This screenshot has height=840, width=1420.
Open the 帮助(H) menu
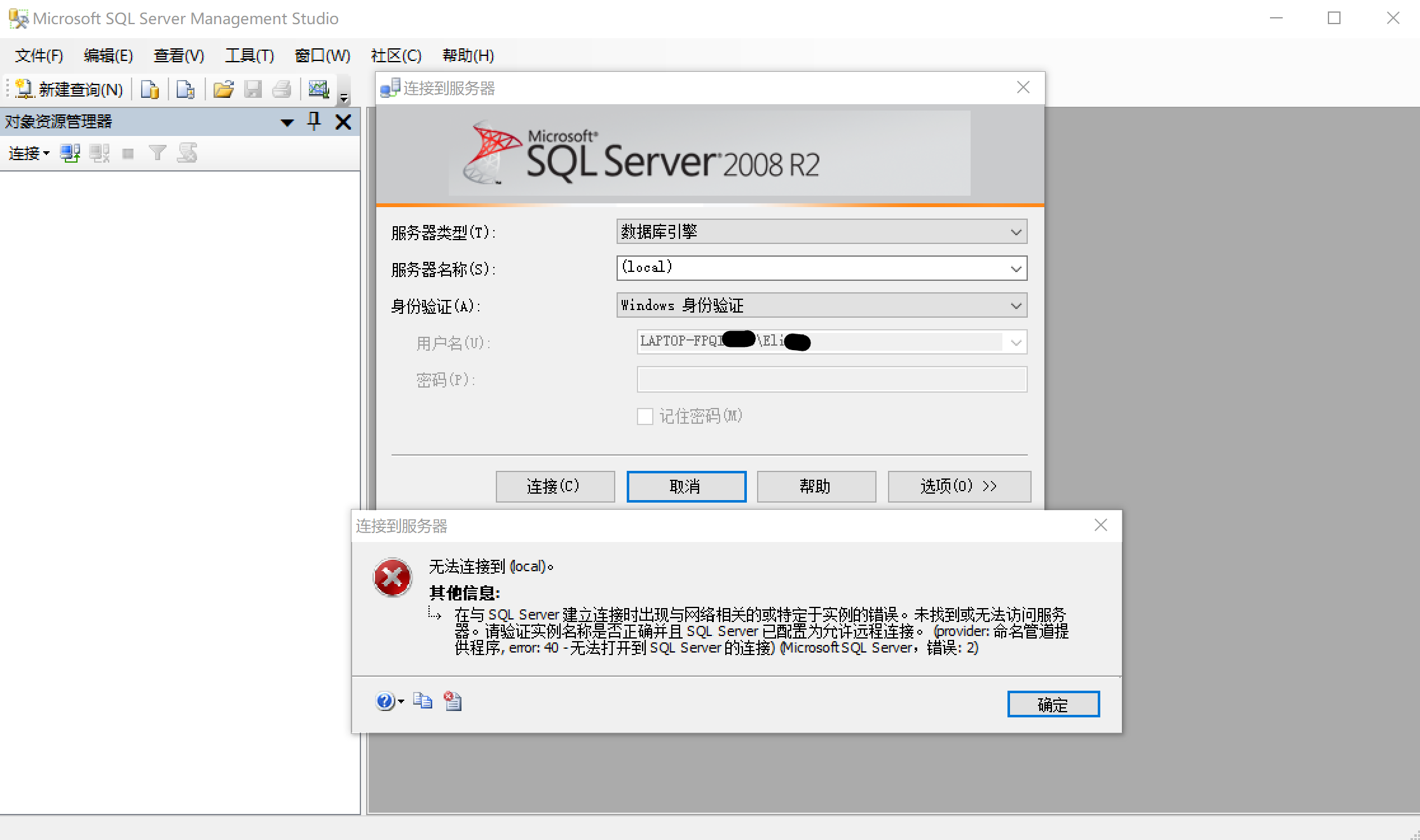pos(468,56)
